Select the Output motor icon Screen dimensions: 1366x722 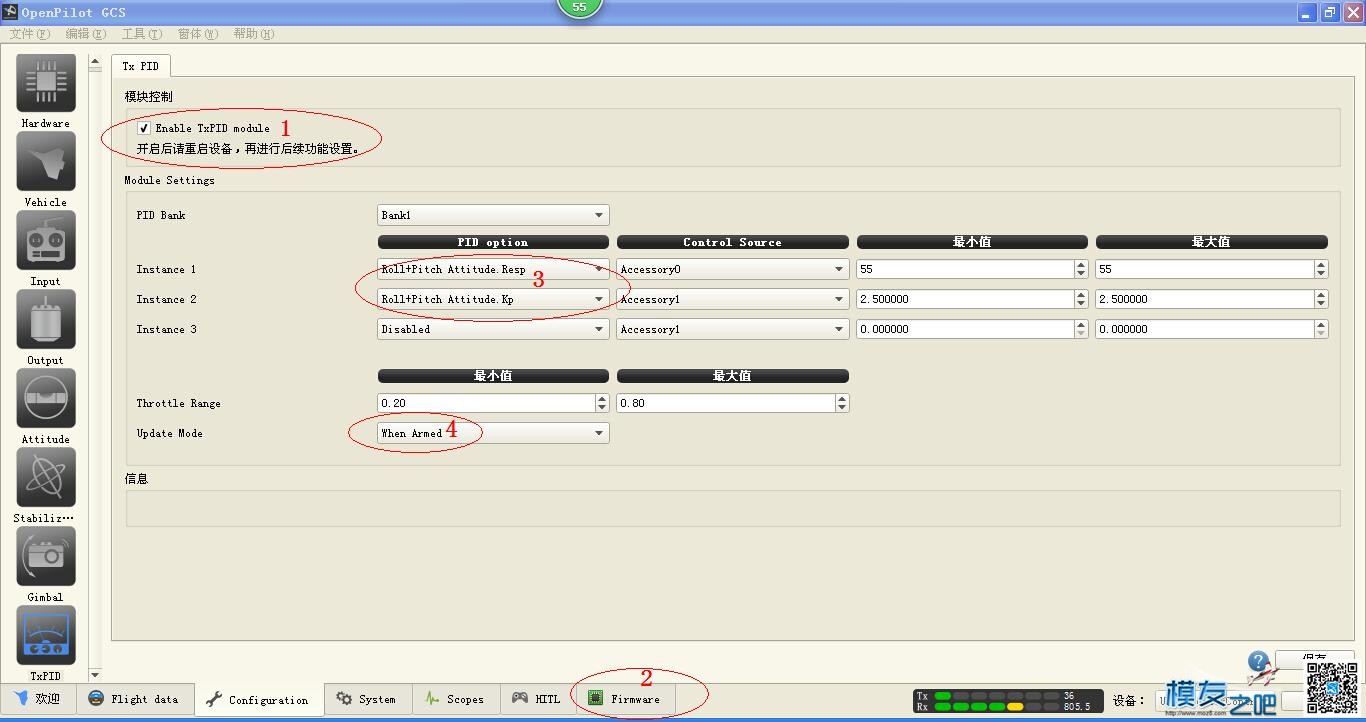tap(46, 320)
